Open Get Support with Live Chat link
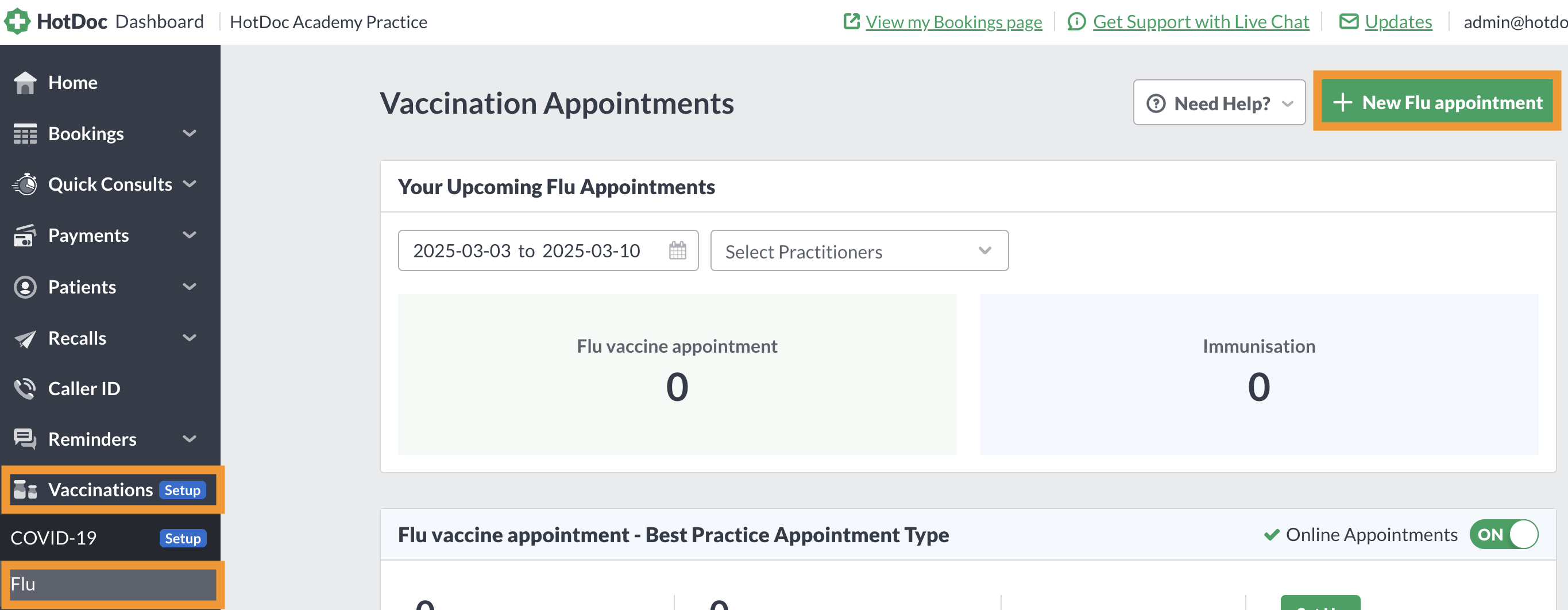This screenshot has width=1568, height=610. 1200,22
